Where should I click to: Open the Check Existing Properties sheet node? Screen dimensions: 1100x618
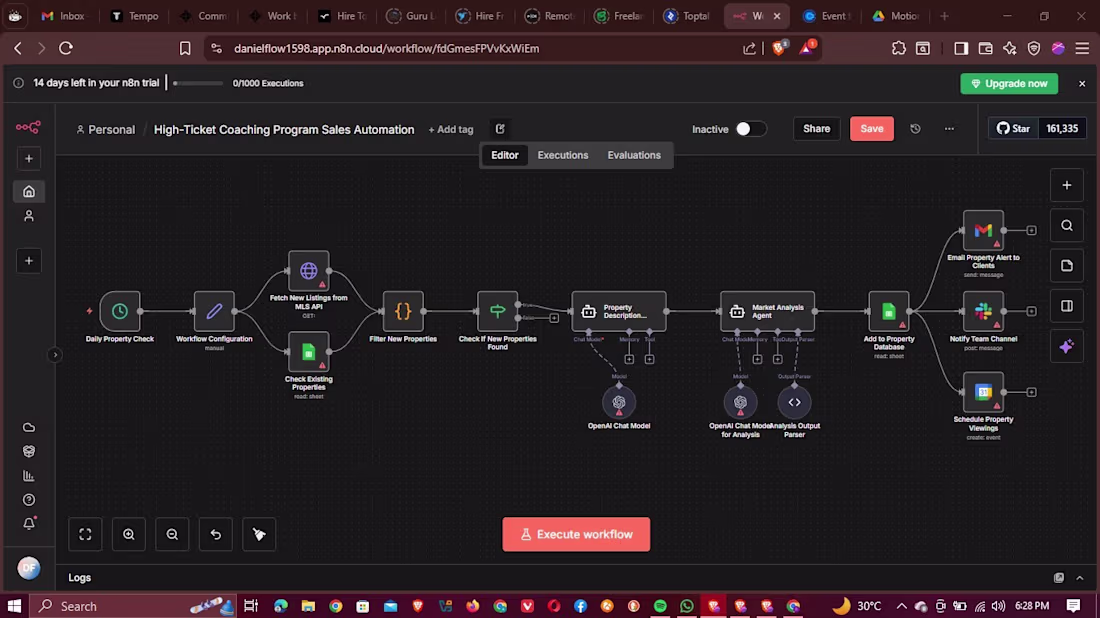tap(309, 352)
